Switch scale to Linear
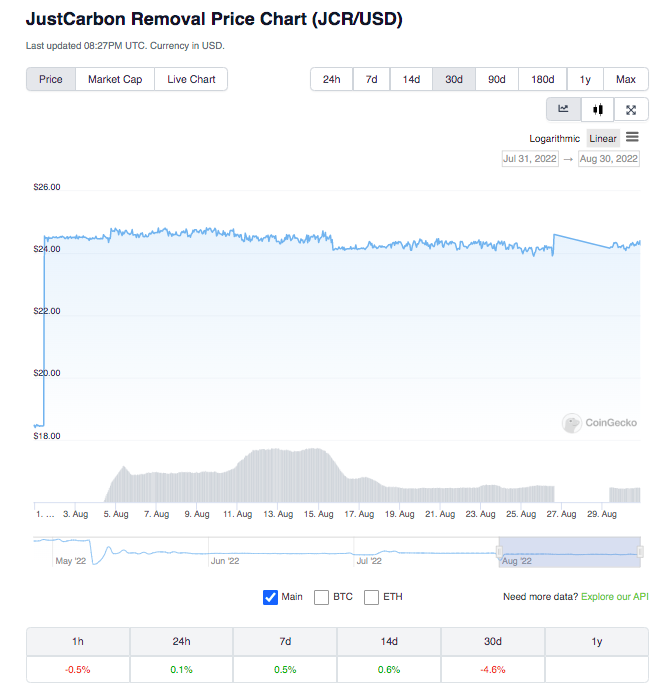This screenshot has height=689, width=653. [603, 138]
